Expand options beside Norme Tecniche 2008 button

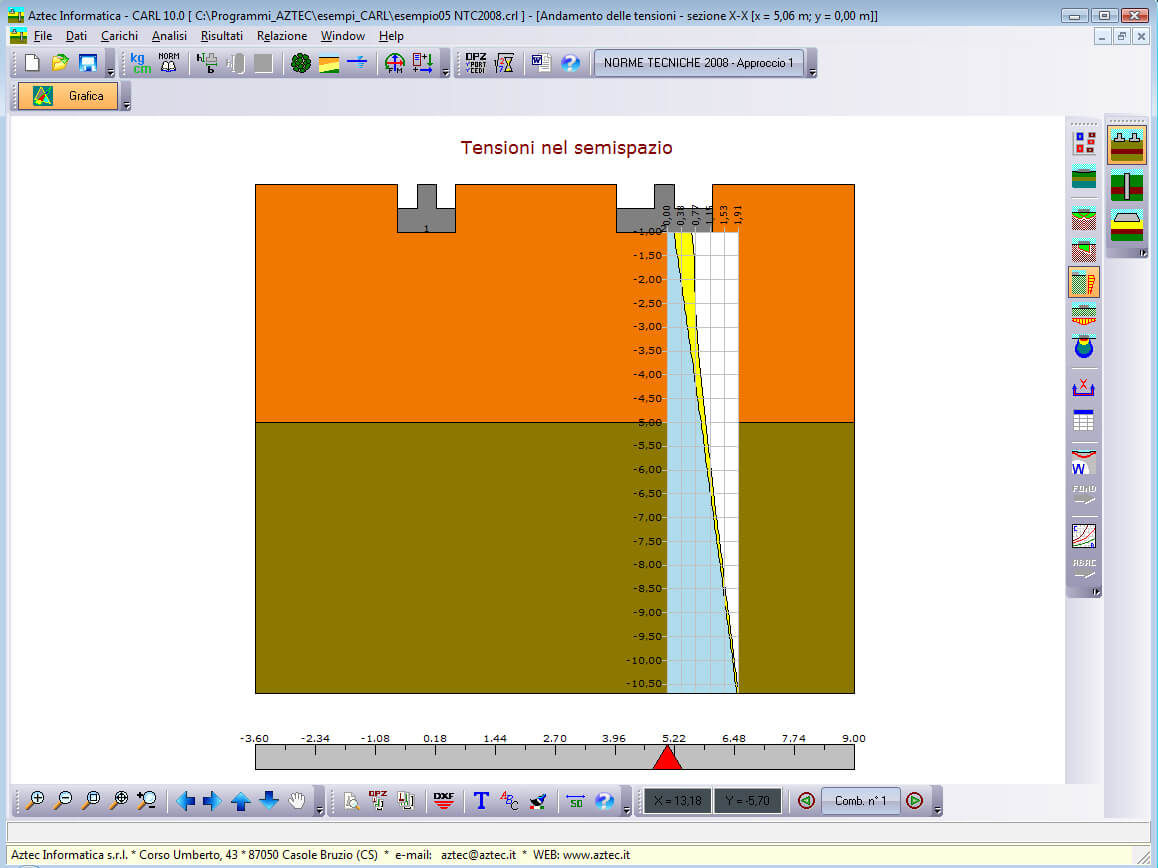click(x=812, y=72)
